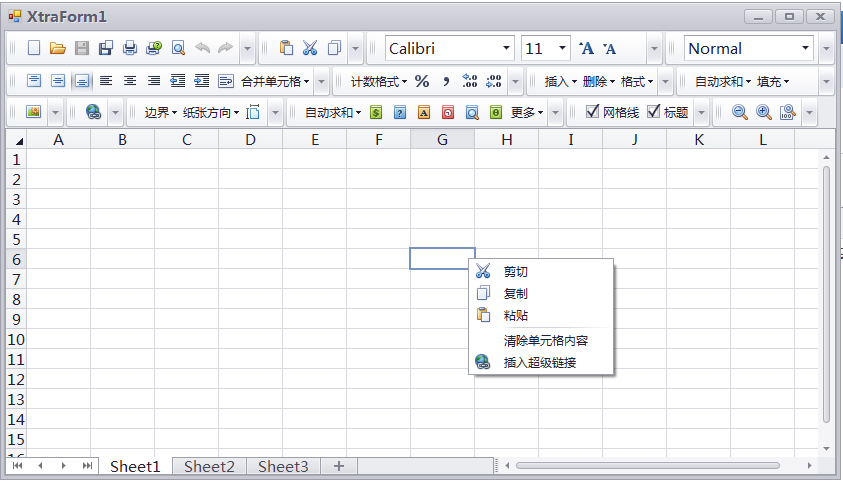Click the toolbar hyperlink globe icon
843x483 pixels.
[x=94, y=112]
